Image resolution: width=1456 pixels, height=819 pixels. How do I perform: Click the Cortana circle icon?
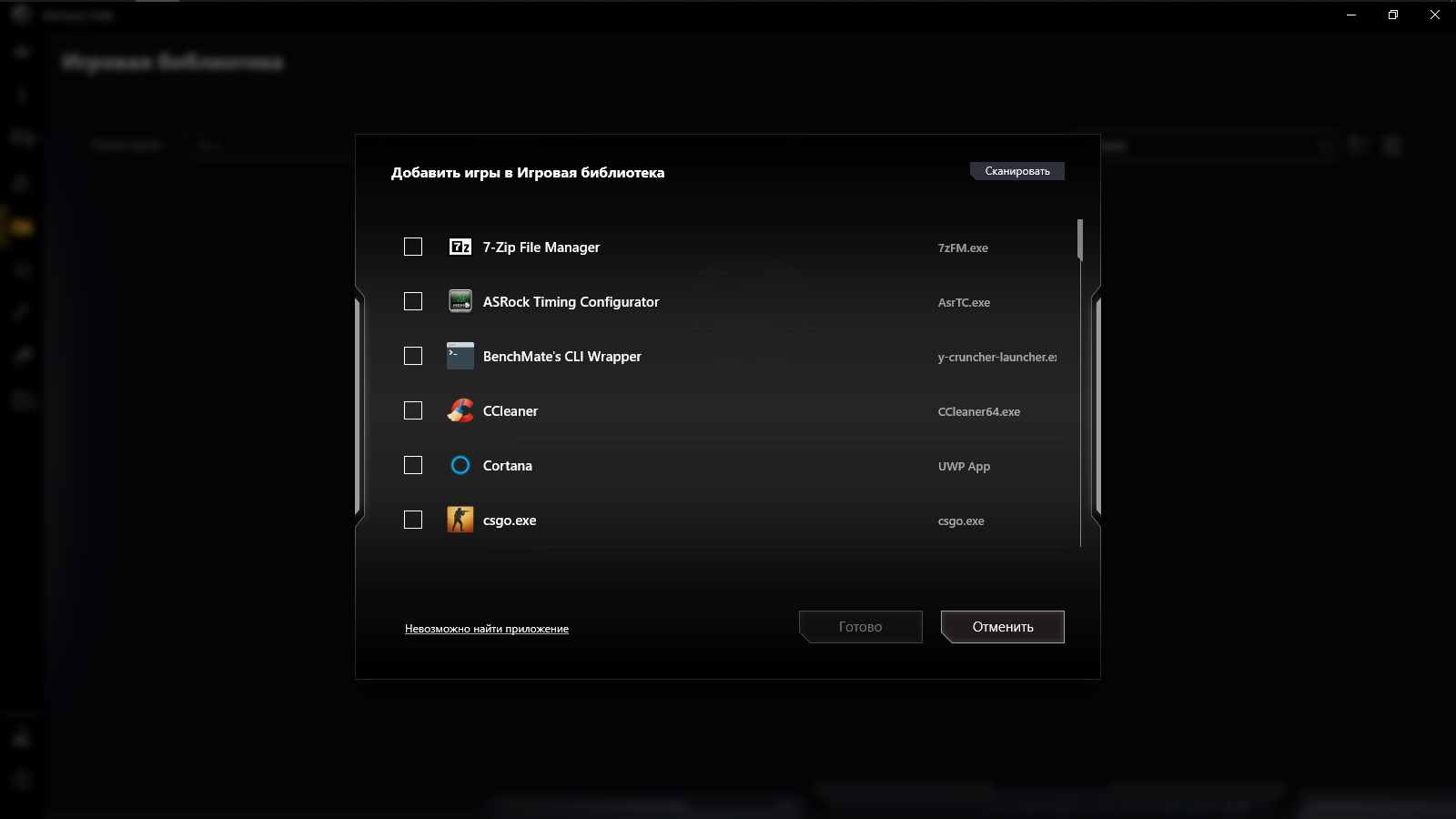[x=460, y=465]
